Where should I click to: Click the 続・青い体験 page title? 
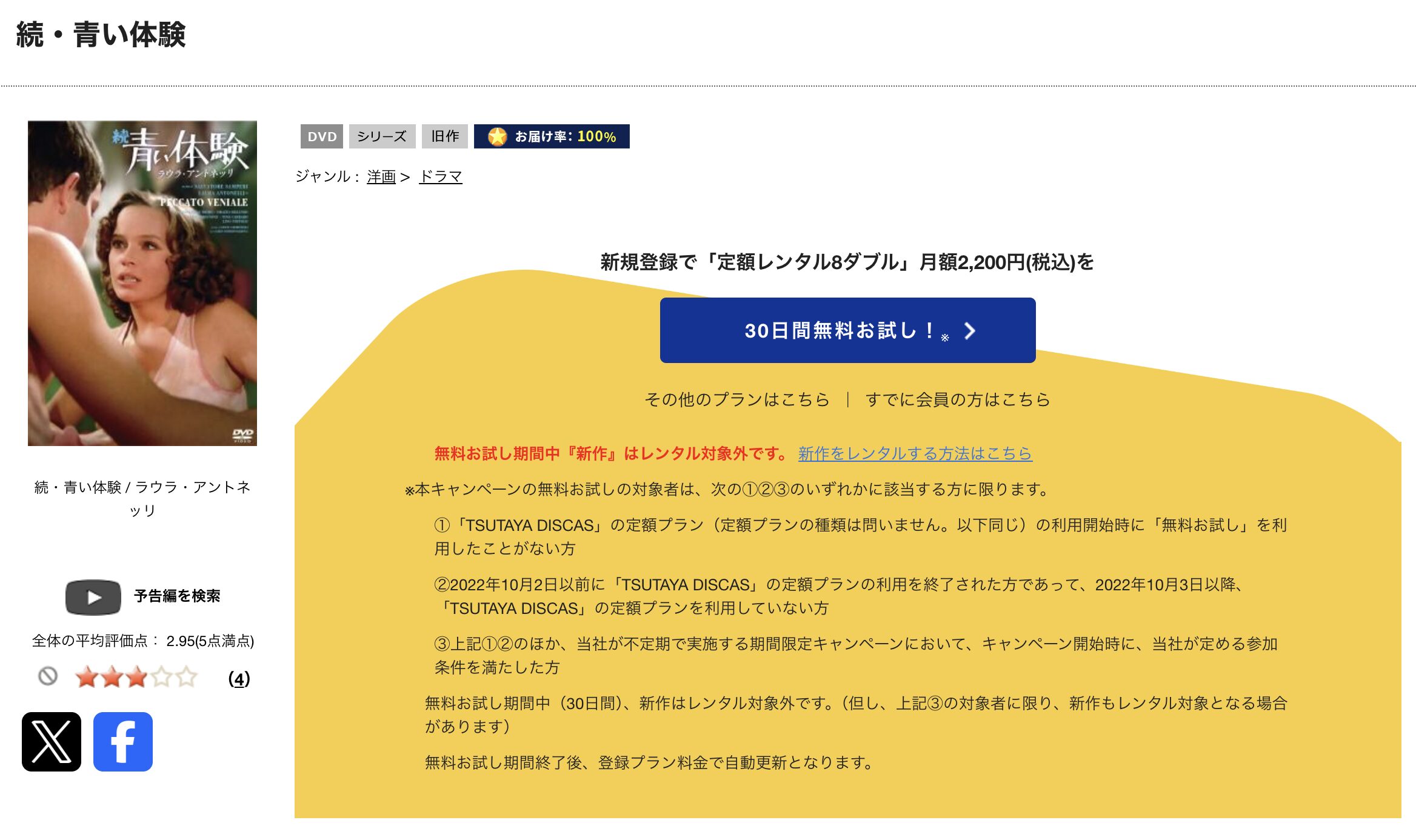[x=101, y=35]
